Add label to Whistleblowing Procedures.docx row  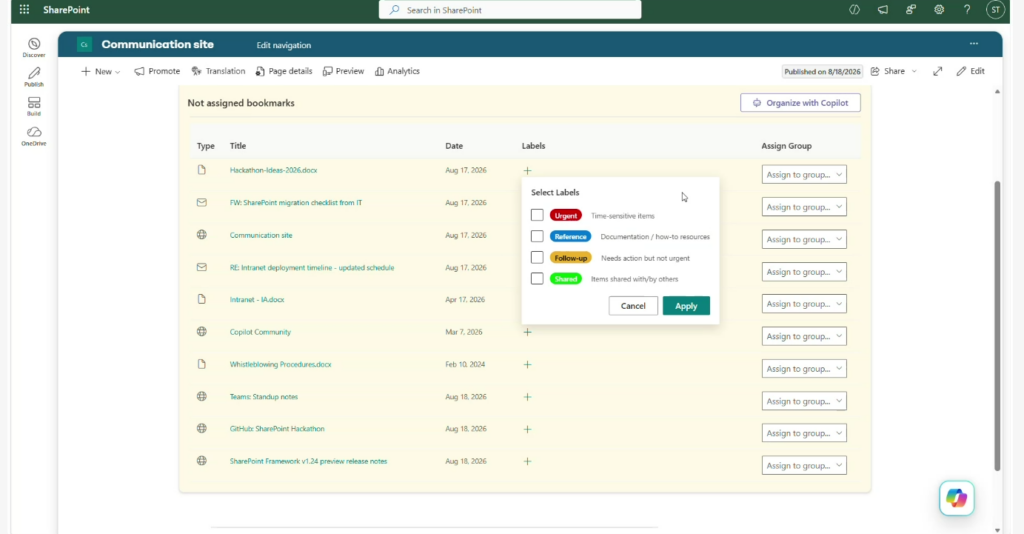pyautogui.click(x=527, y=364)
